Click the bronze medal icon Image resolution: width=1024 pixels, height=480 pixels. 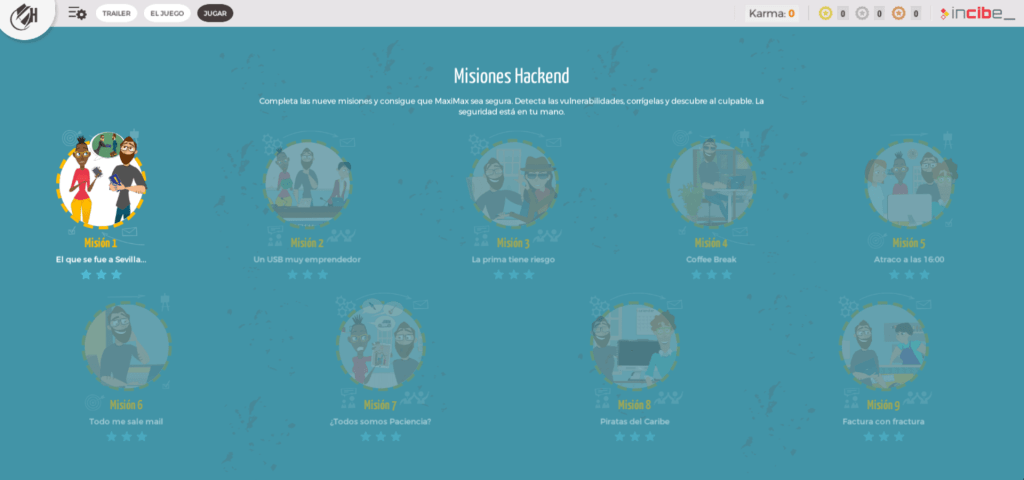pyautogui.click(x=898, y=13)
